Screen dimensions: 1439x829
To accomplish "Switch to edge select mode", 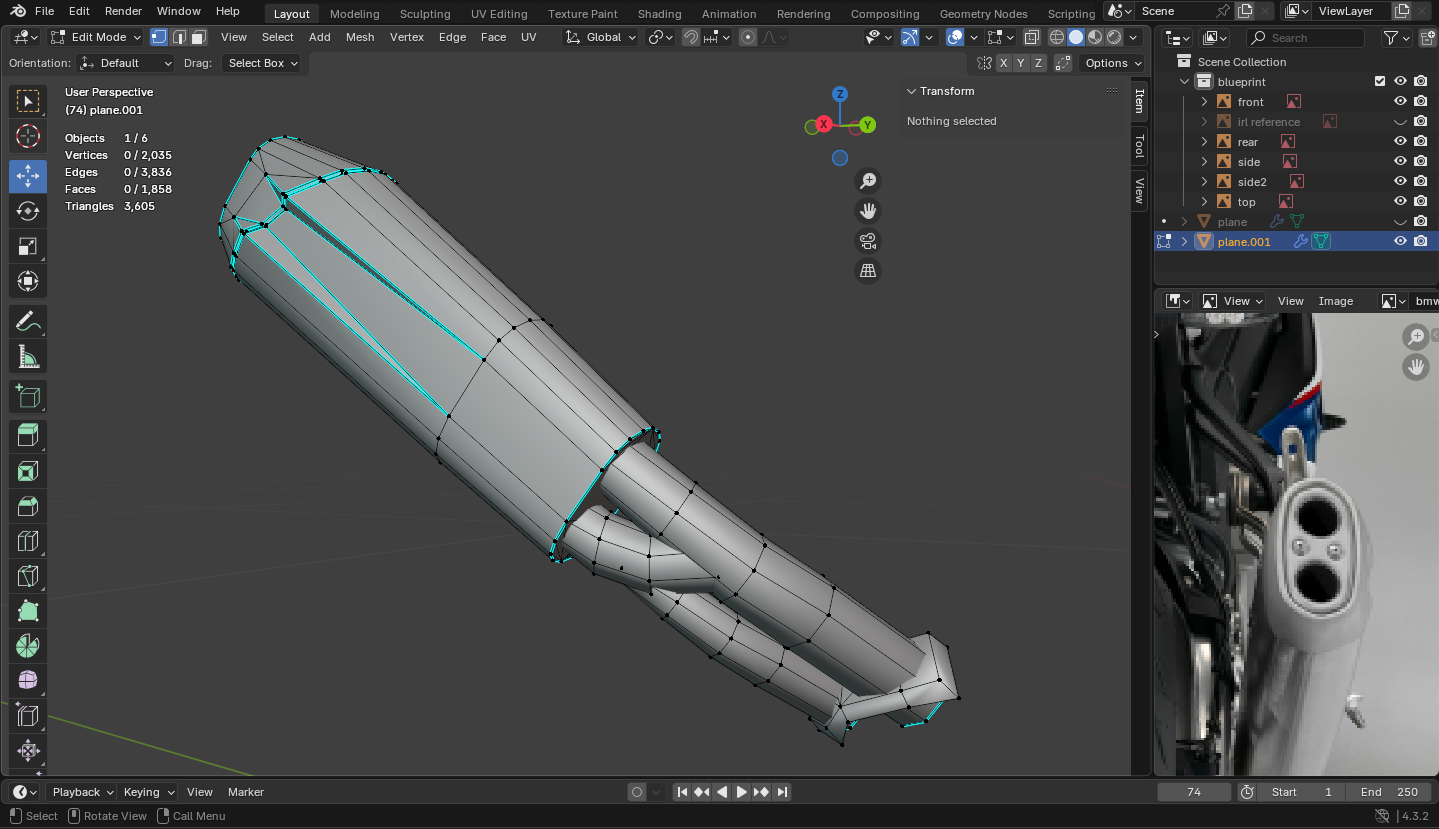I will point(178,37).
